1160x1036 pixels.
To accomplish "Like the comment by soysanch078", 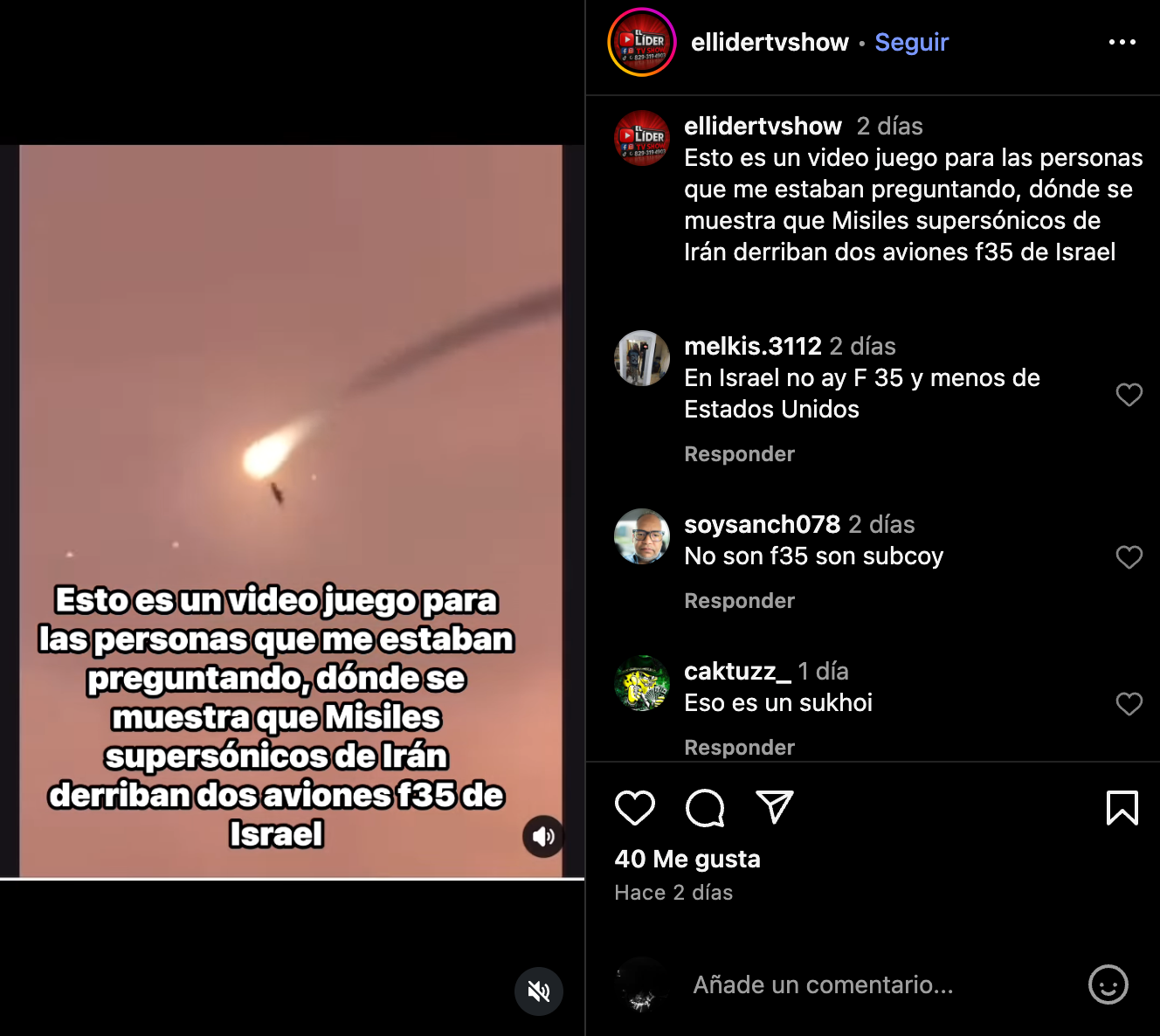I will point(1129,557).
